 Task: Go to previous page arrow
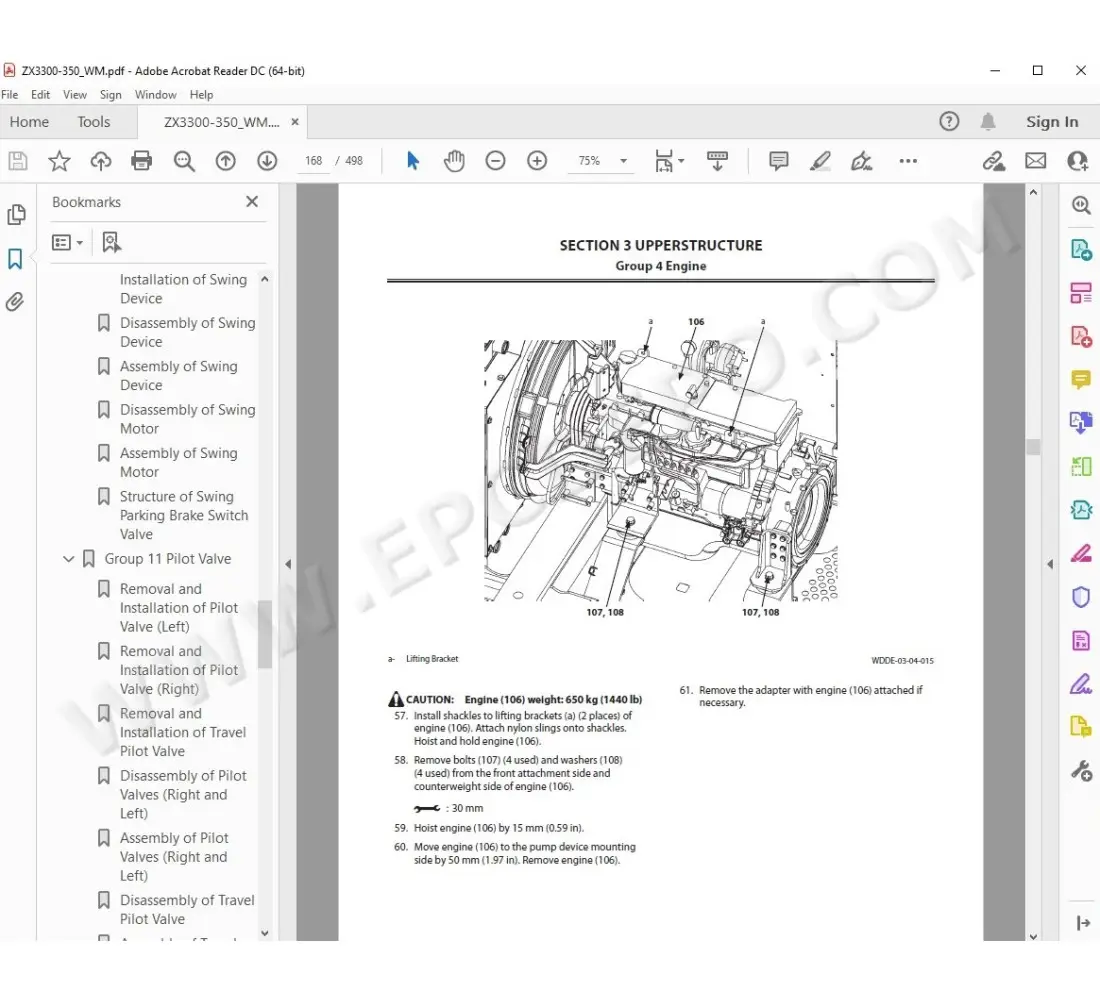(x=226, y=161)
